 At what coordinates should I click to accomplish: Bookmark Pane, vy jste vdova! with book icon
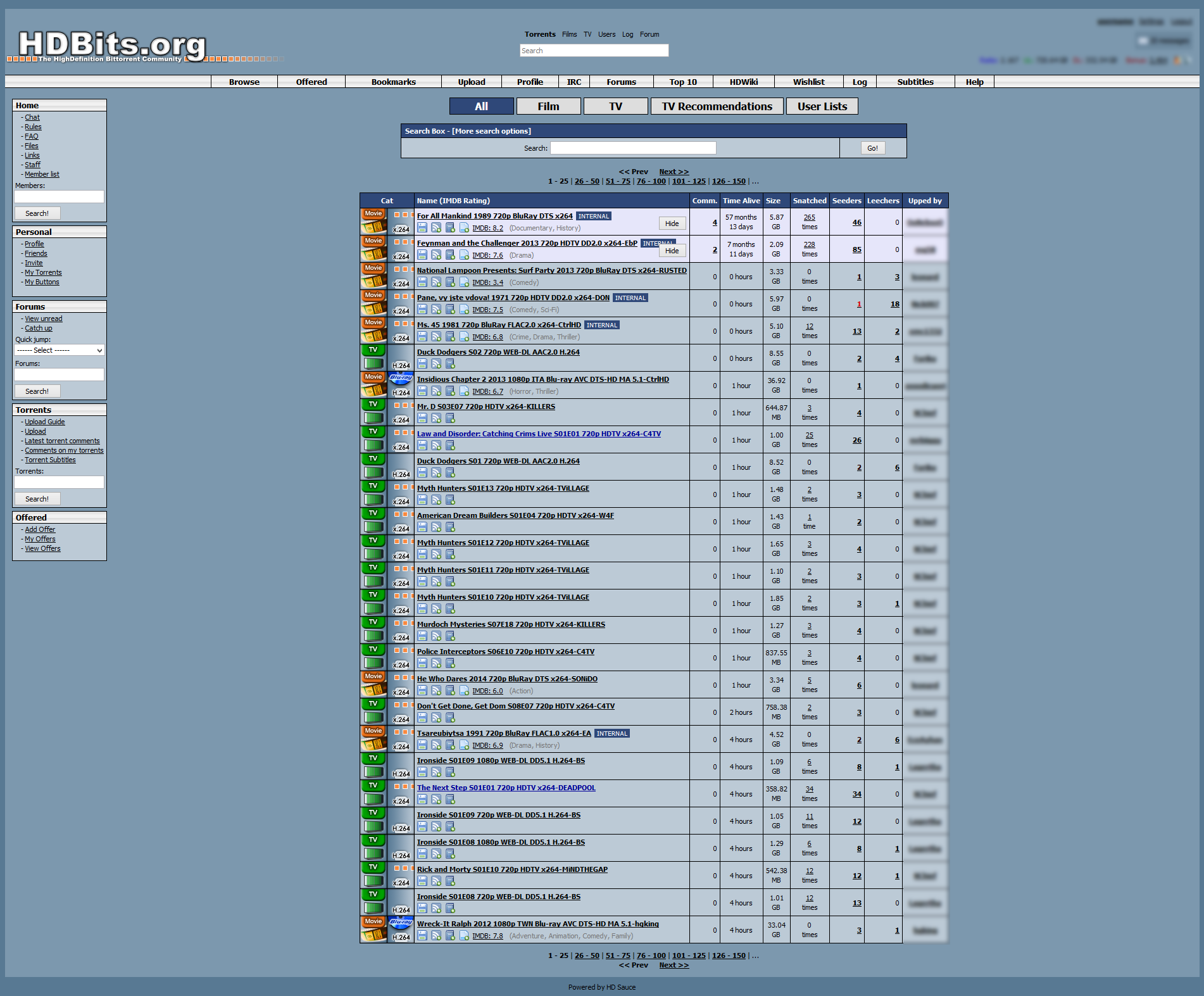[450, 310]
